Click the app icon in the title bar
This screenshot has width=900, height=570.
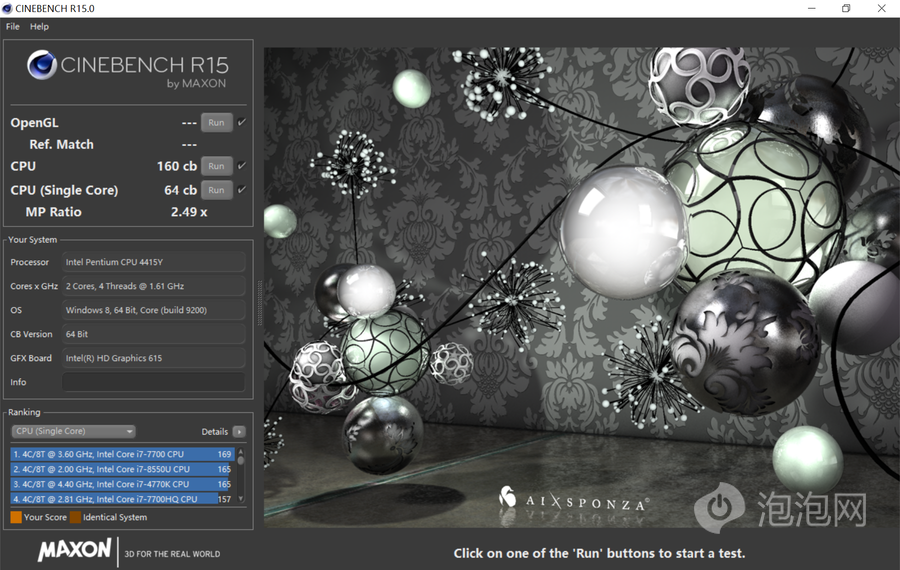pos(10,9)
